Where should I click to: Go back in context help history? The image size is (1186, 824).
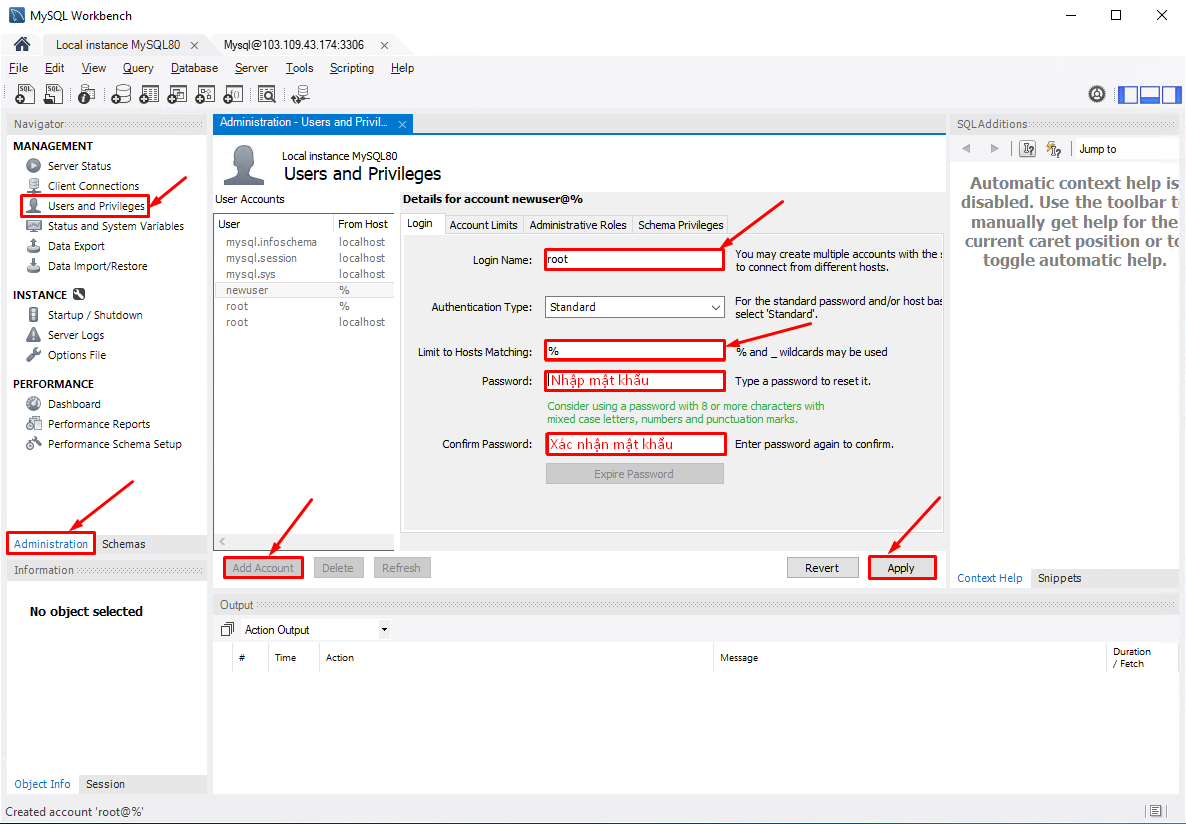(x=966, y=149)
